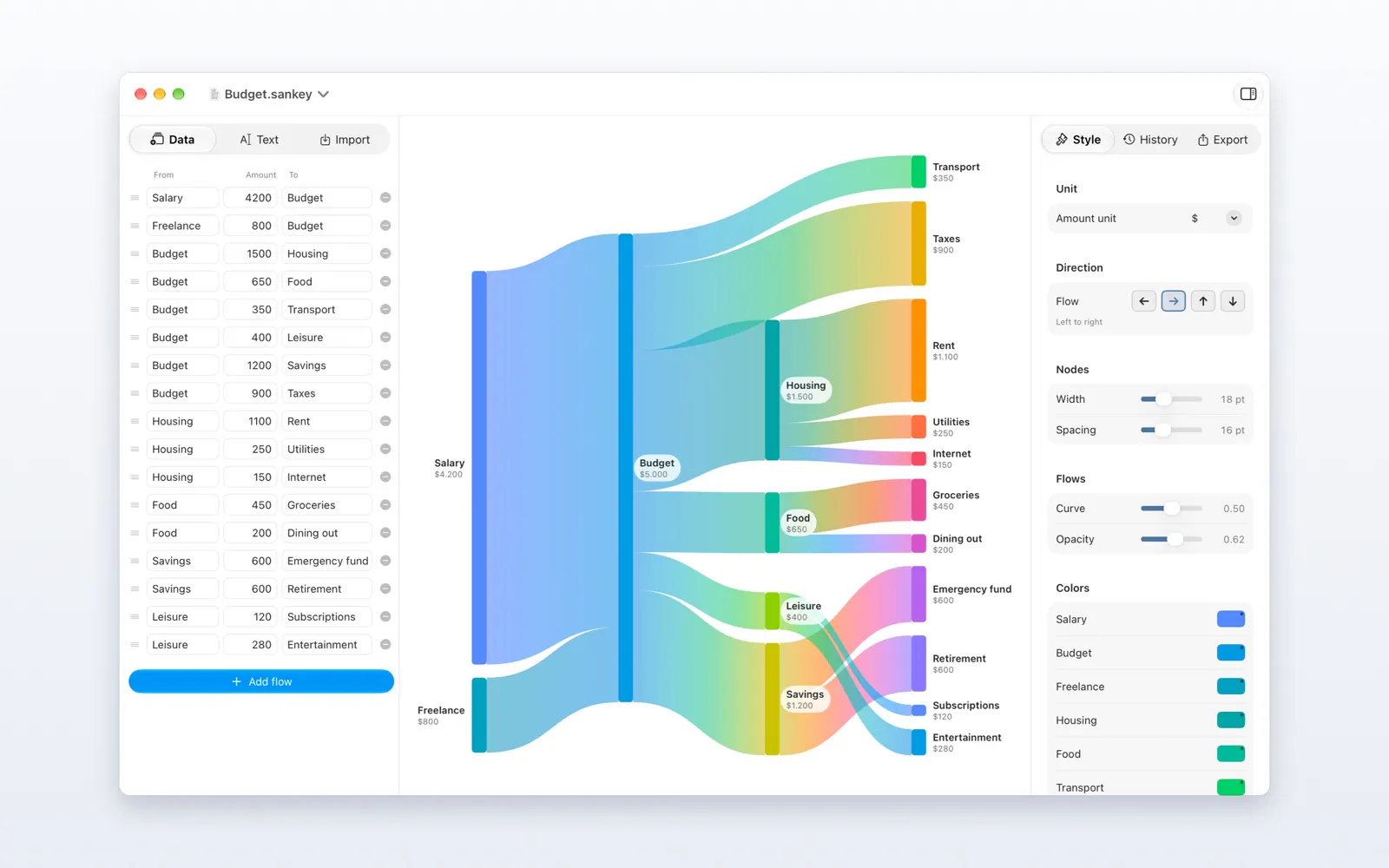The height and width of the screenshot is (868, 1389).
Task: Delete the Leisure to Subscriptions flow
Action: 385,616
